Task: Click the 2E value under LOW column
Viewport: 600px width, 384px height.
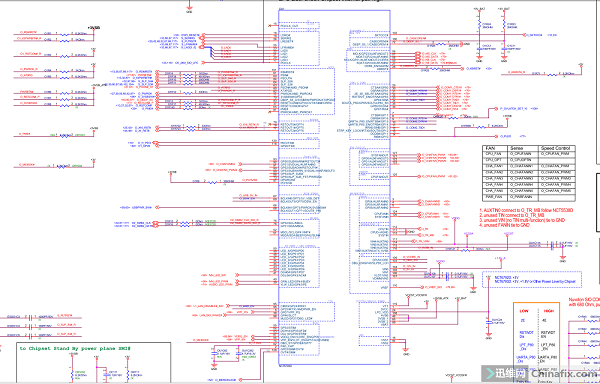Action: [523, 321]
